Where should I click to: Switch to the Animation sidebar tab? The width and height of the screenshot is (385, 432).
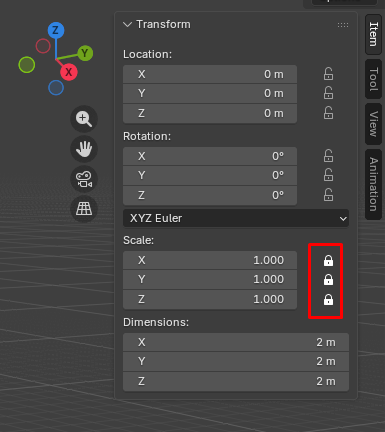[374, 184]
